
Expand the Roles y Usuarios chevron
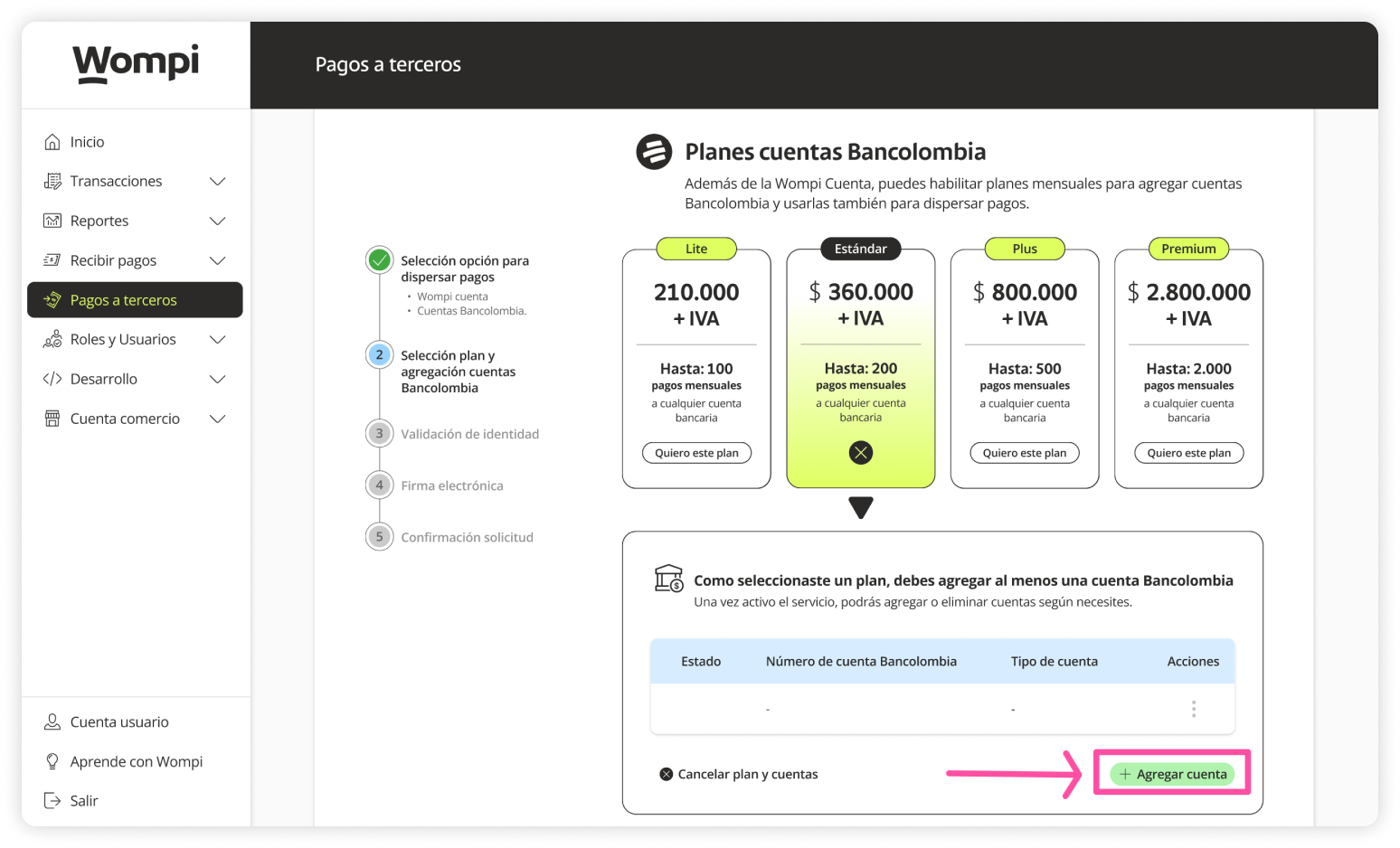[x=217, y=340]
